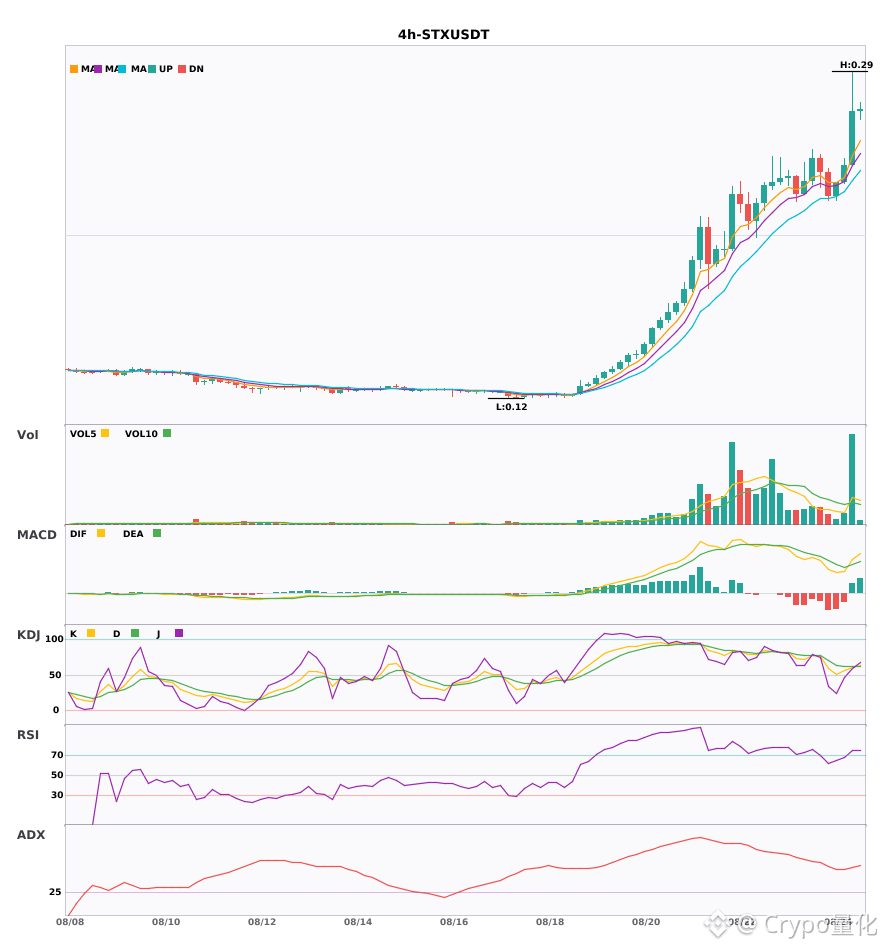Select the MACD panel label
This screenshot has height=950, width=885.
pos(36,535)
